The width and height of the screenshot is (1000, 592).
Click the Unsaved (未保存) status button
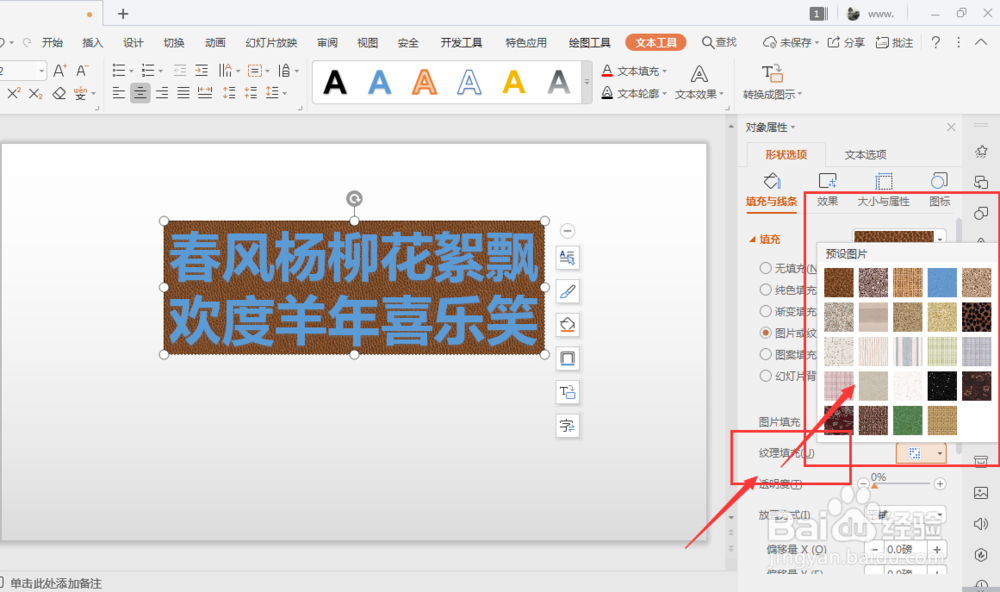click(790, 42)
